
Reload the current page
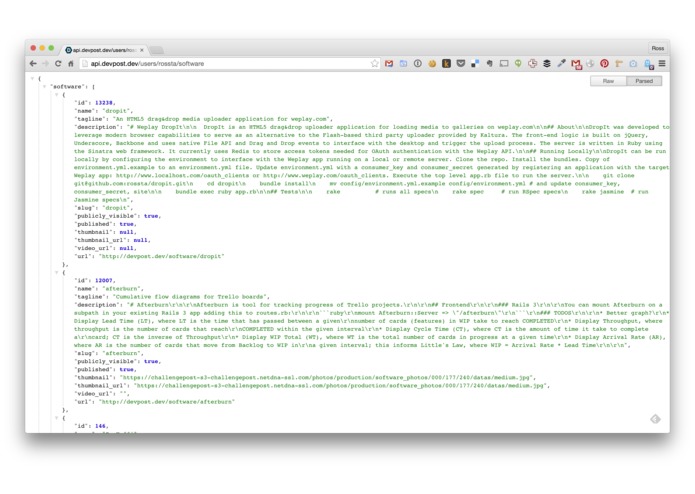tap(58, 64)
